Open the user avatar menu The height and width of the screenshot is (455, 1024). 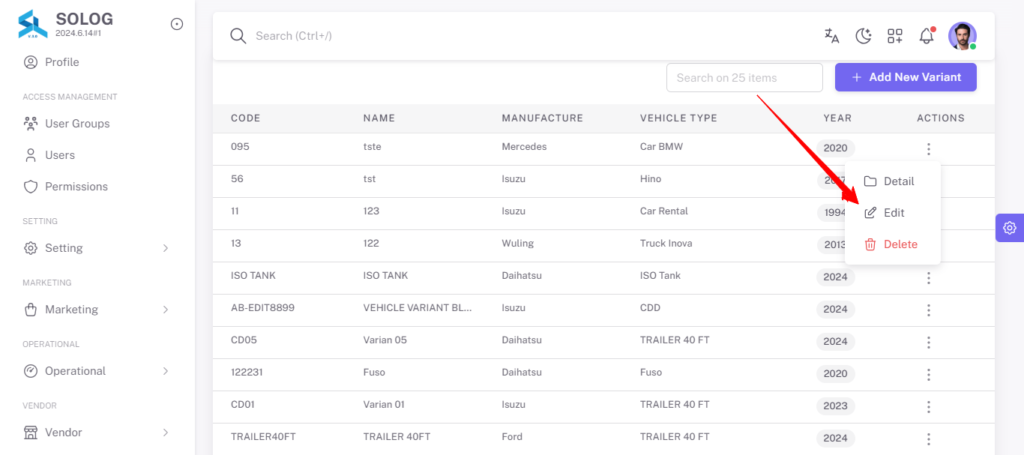click(962, 36)
